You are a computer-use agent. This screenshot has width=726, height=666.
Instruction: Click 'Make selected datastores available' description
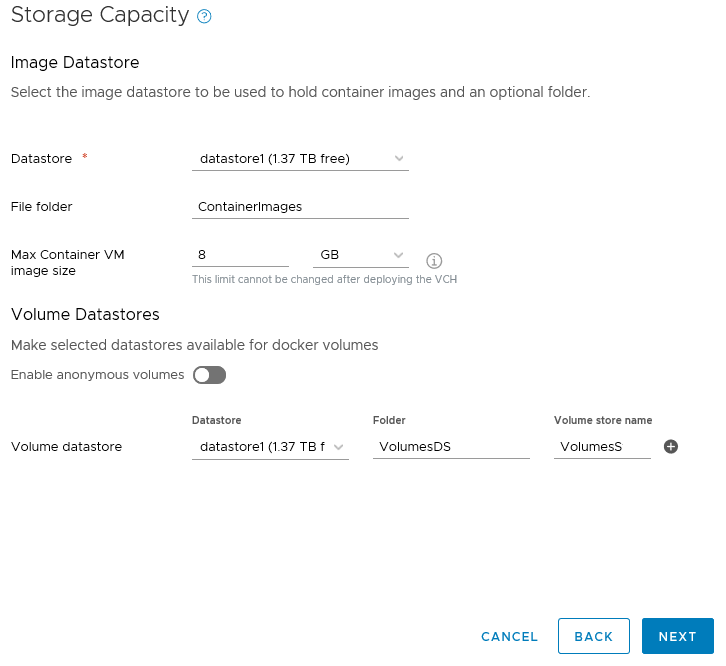(x=194, y=345)
